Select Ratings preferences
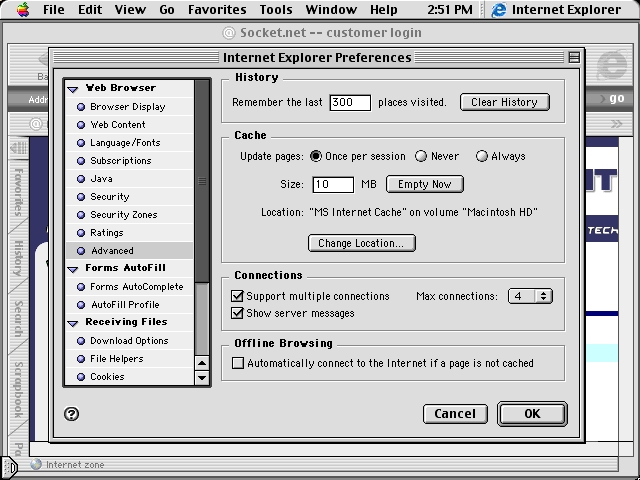 [x=129, y=233]
